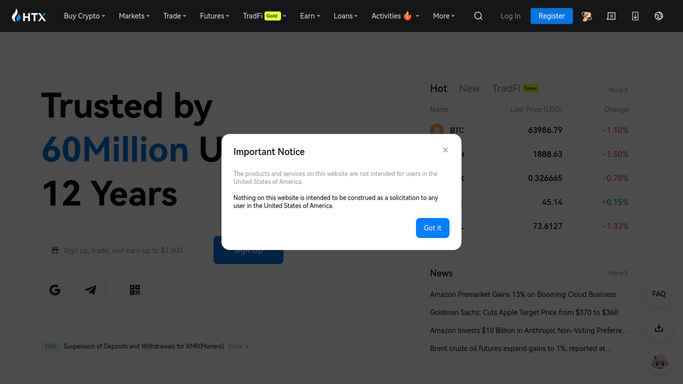Expand the Loans dropdown
683x384 pixels.
345,16
